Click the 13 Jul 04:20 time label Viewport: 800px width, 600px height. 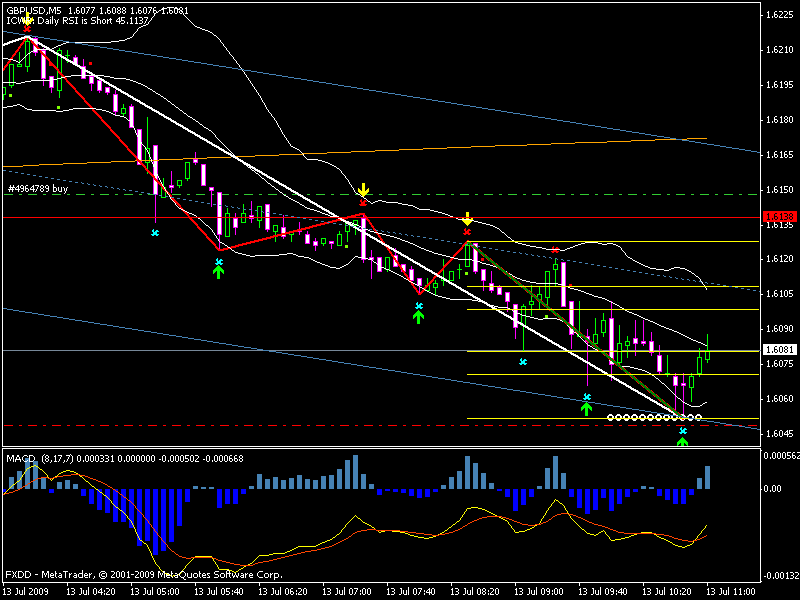pyautogui.click(x=91, y=592)
